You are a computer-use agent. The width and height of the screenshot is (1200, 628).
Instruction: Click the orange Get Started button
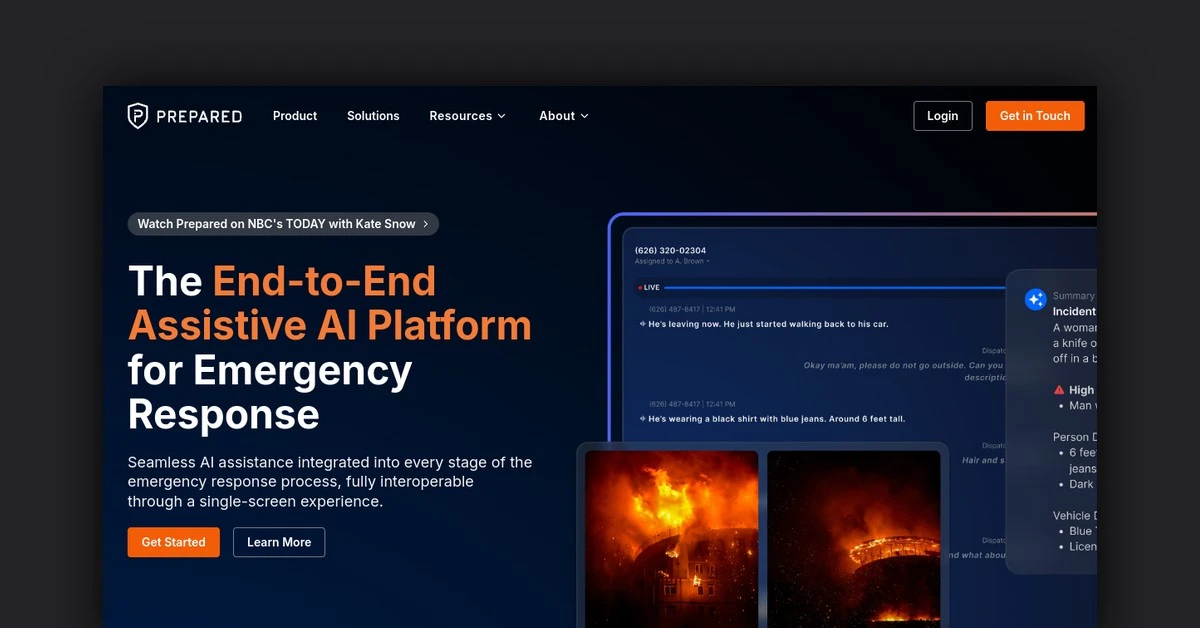pos(173,542)
